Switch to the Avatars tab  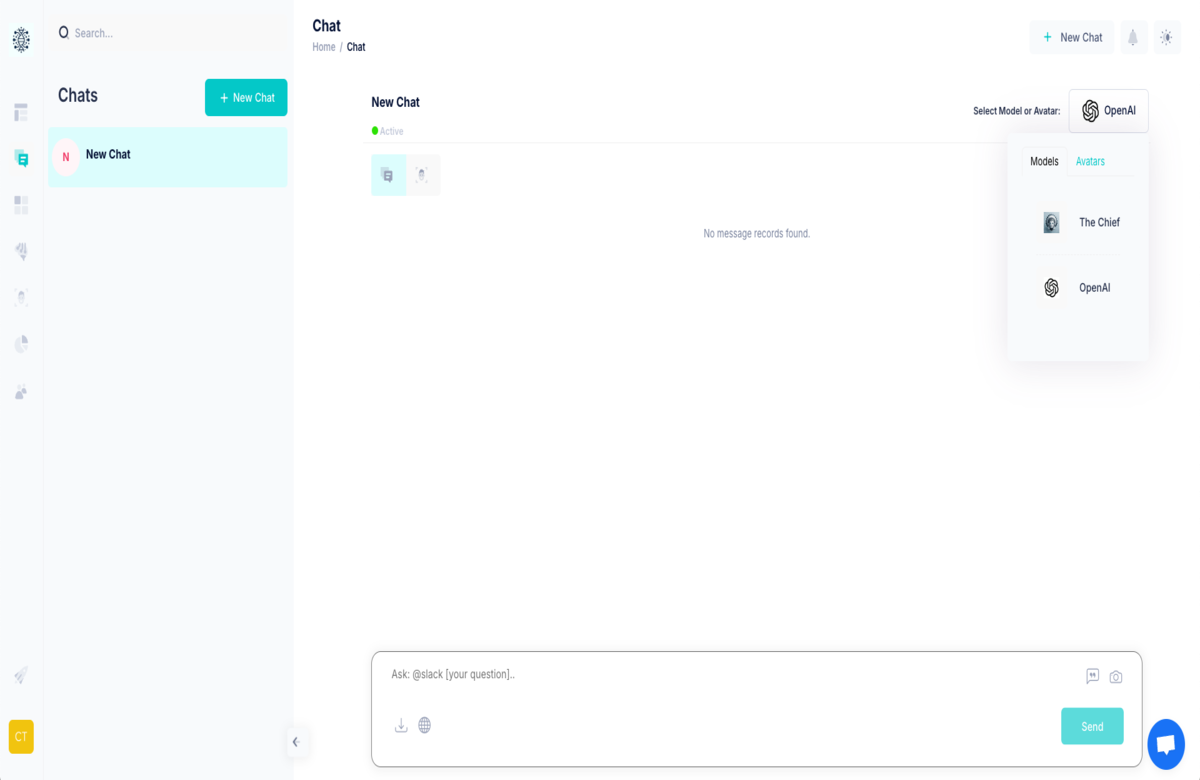coord(1090,161)
